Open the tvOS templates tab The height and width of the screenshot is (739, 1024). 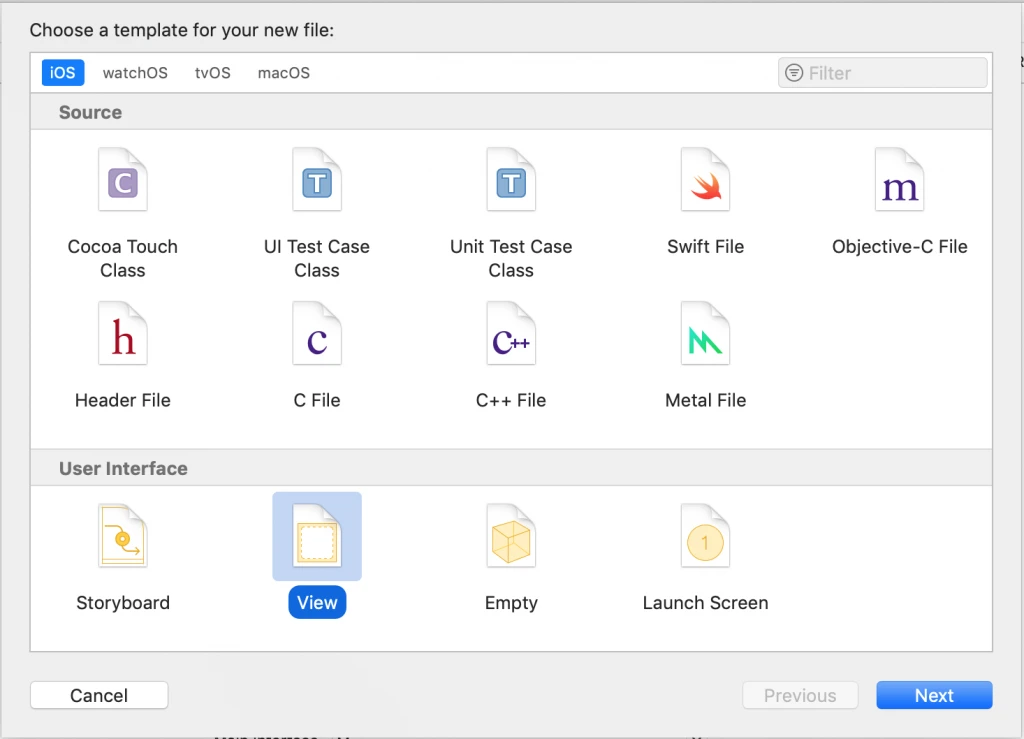click(x=212, y=72)
